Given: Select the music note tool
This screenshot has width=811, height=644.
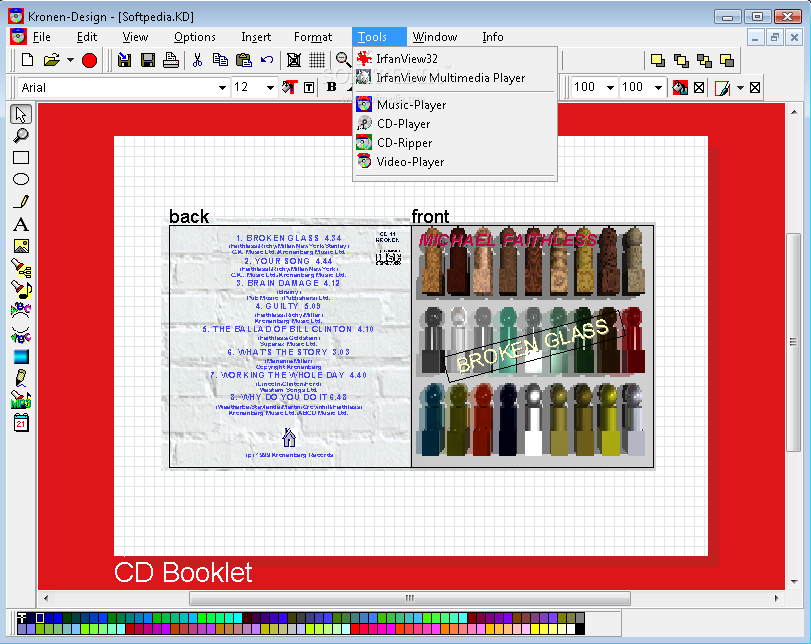Looking at the screenshot, I should 21,289.
